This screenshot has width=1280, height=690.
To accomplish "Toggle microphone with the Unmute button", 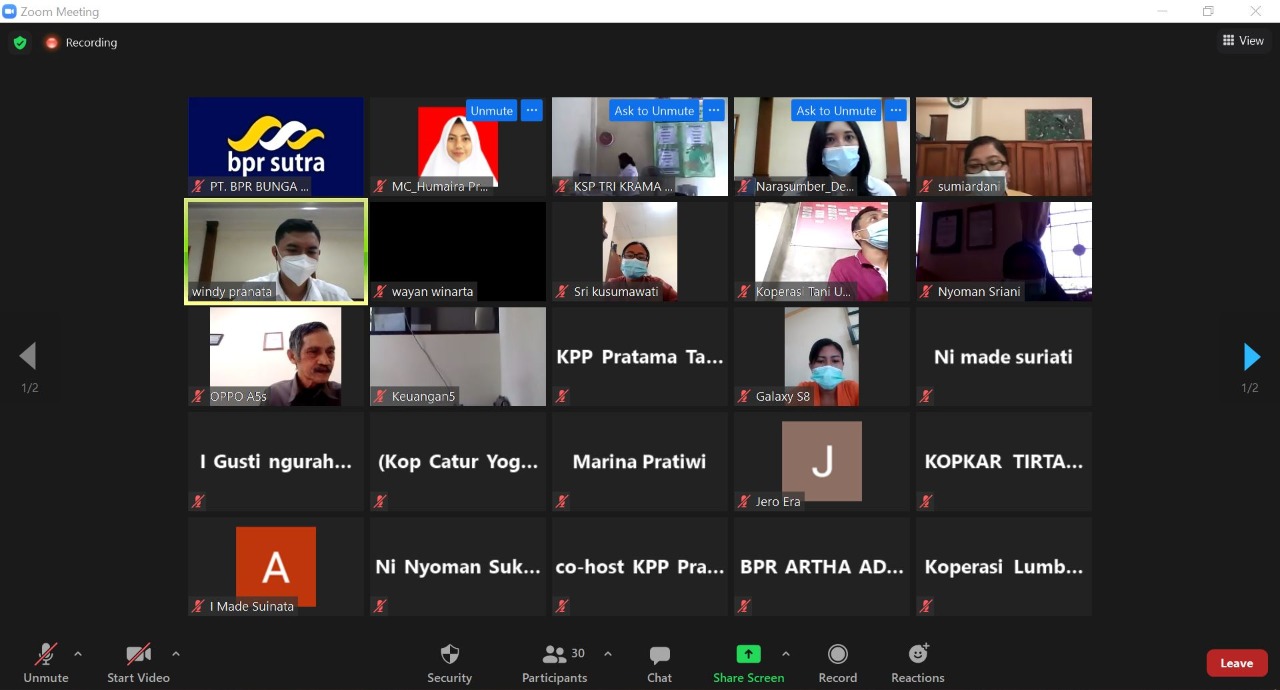I will (x=46, y=655).
